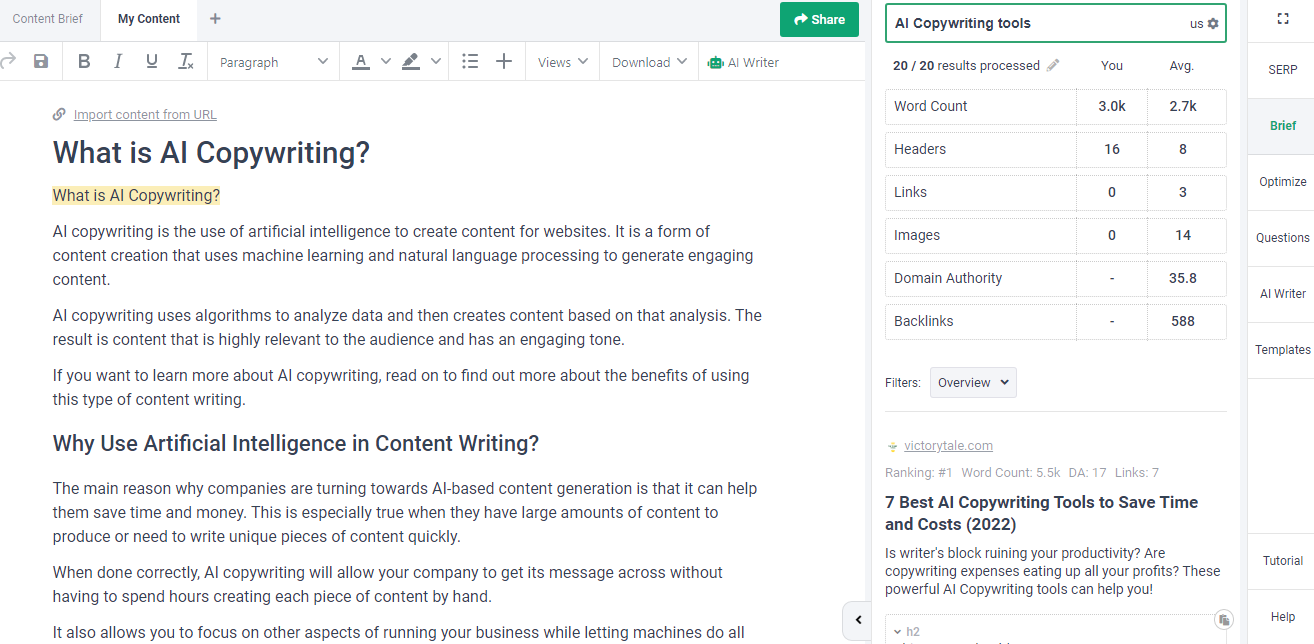Image resolution: width=1314 pixels, height=644 pixels.
Task: Select the My Content tab
Action: pos(149,19)
